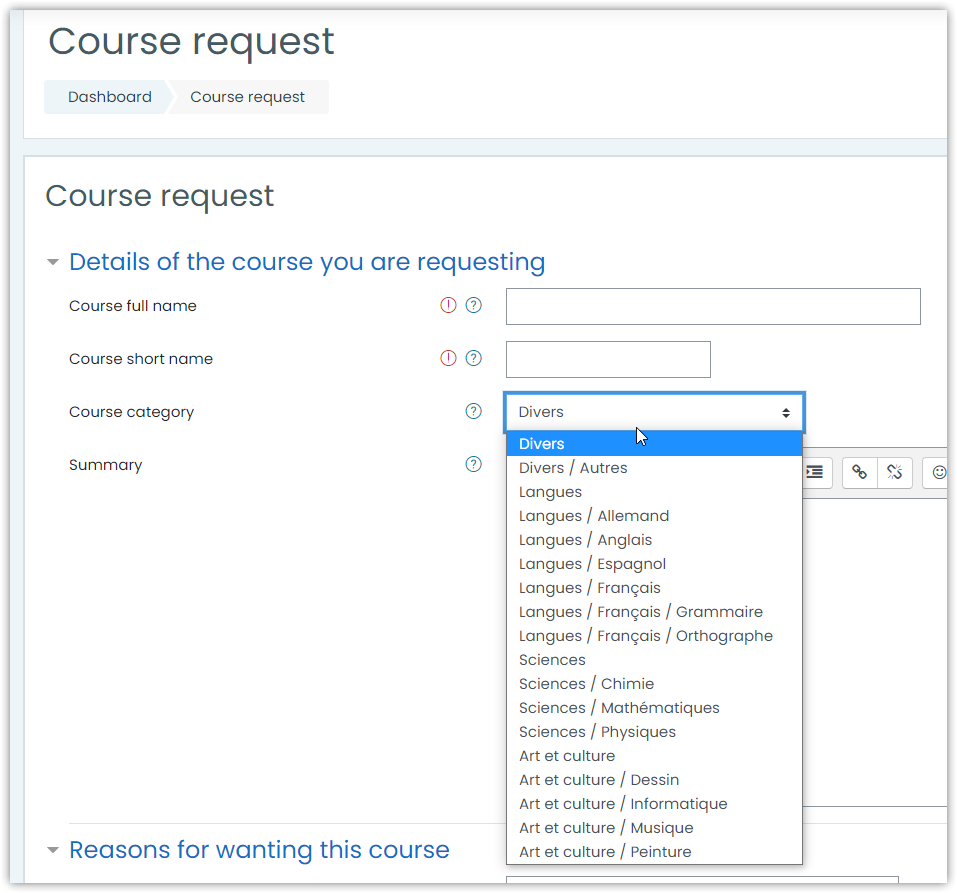Pick Langues / Français / Grammaire
Viewport: 957px width, 893px height.
[x=654, y=612]
